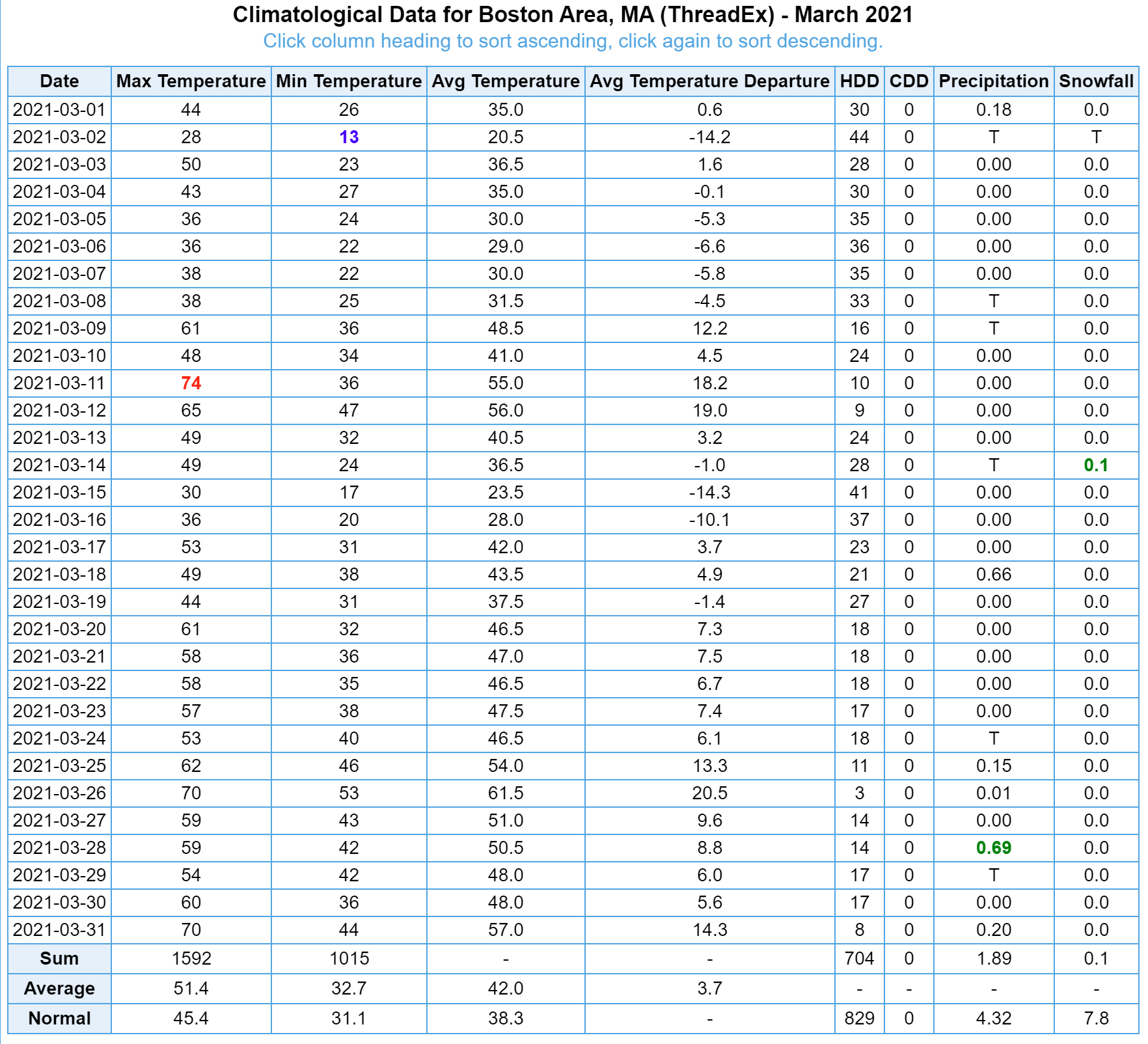Image resolution: width=1148 pixels, height=1044 pixels.
Task: Click the date cell 2021-03-14
Action: pos(59,465)
